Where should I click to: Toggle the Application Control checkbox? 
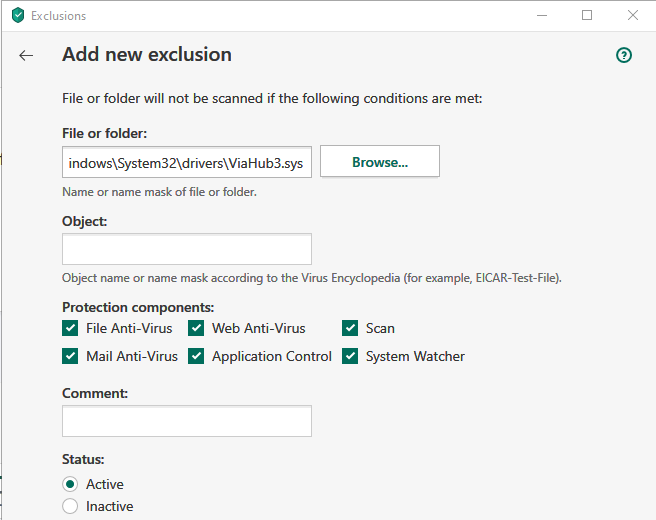click(x=196, y=356)
